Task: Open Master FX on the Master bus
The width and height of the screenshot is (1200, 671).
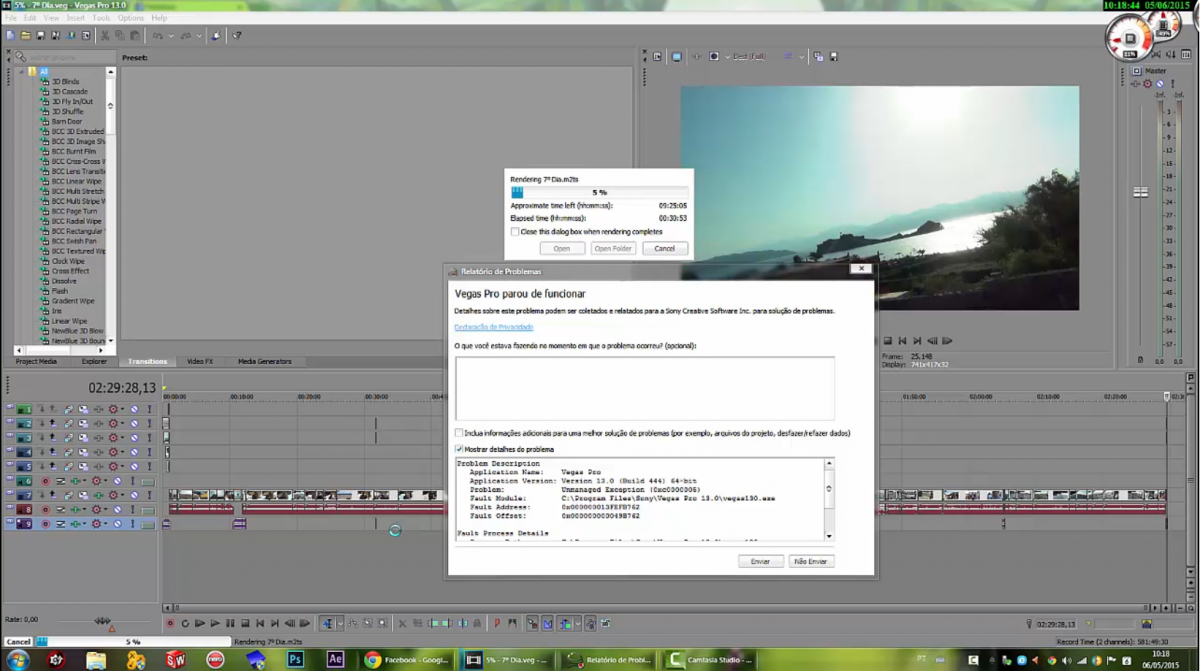Action: point(1136,84)
